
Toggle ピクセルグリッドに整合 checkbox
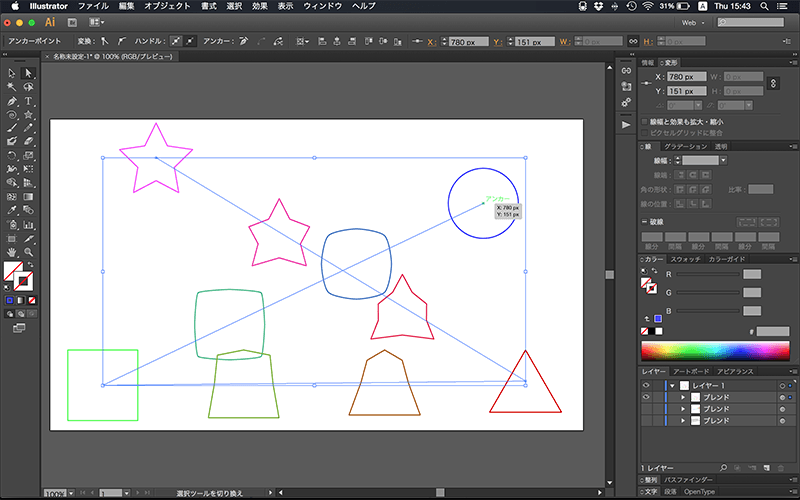[x=645, y=133]
